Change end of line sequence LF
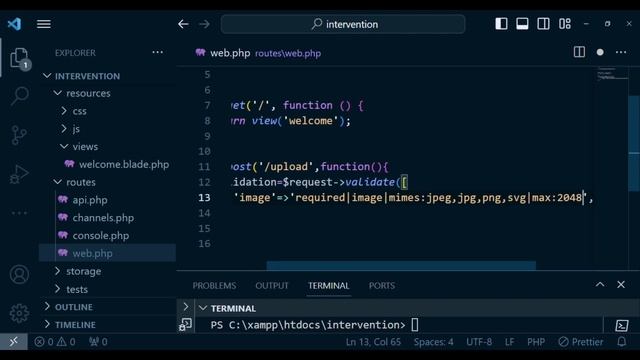The image size is (640, 360). click(509, 342)
